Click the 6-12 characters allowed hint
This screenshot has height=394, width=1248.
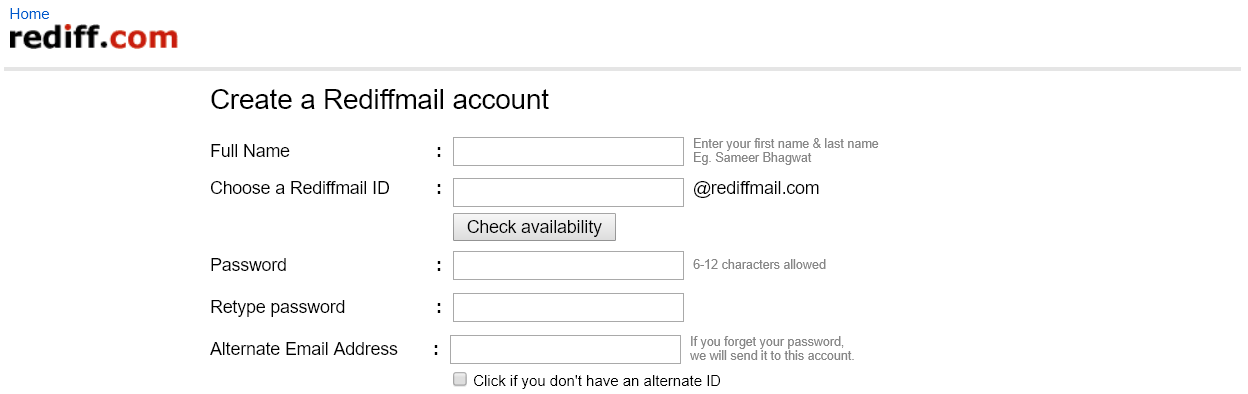click(759, 265)
